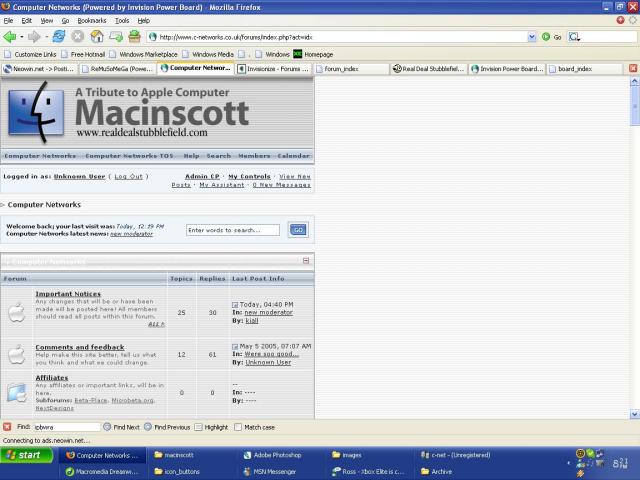Open the View menu

tap(47, 20)
